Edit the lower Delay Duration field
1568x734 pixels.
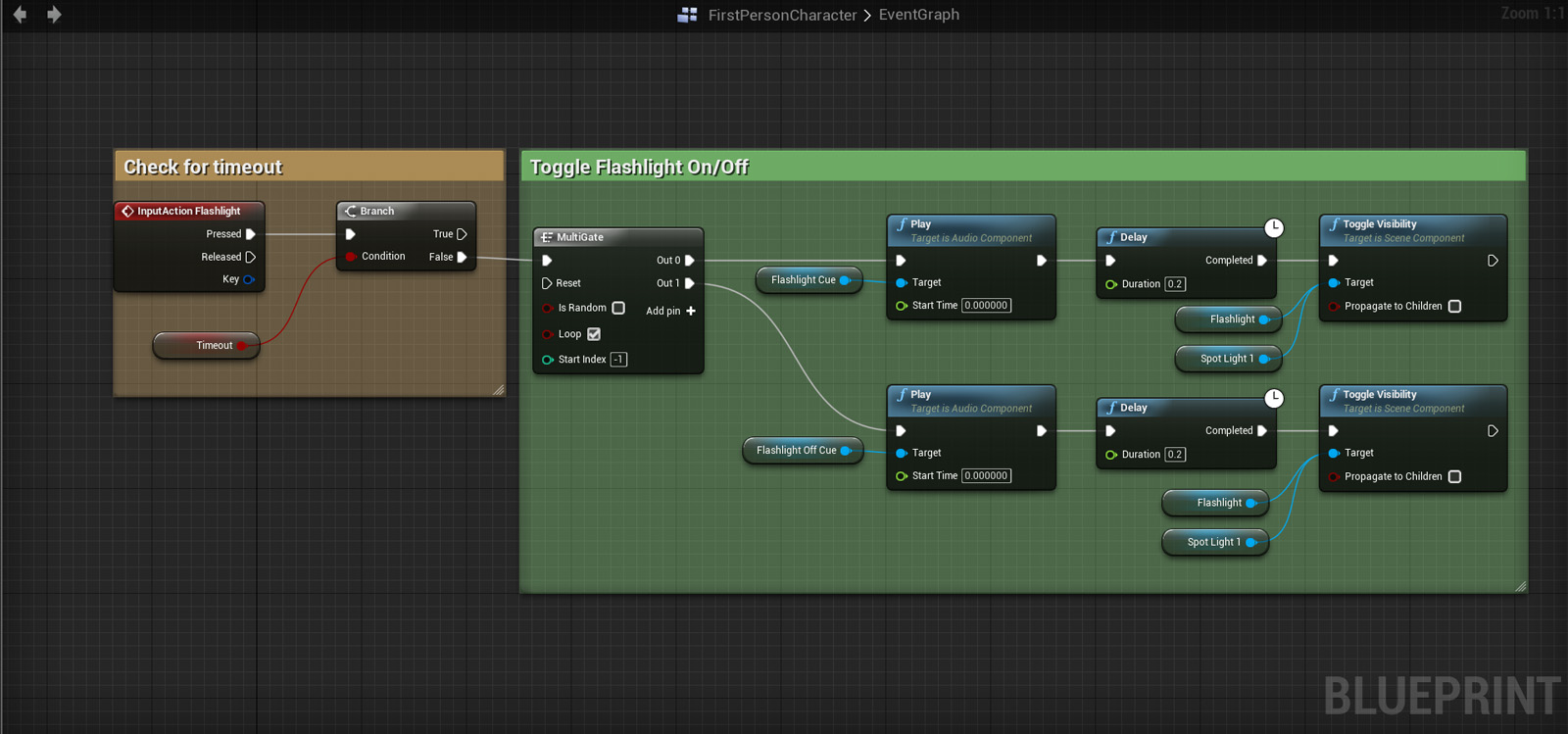click(x=1175, y=455)
